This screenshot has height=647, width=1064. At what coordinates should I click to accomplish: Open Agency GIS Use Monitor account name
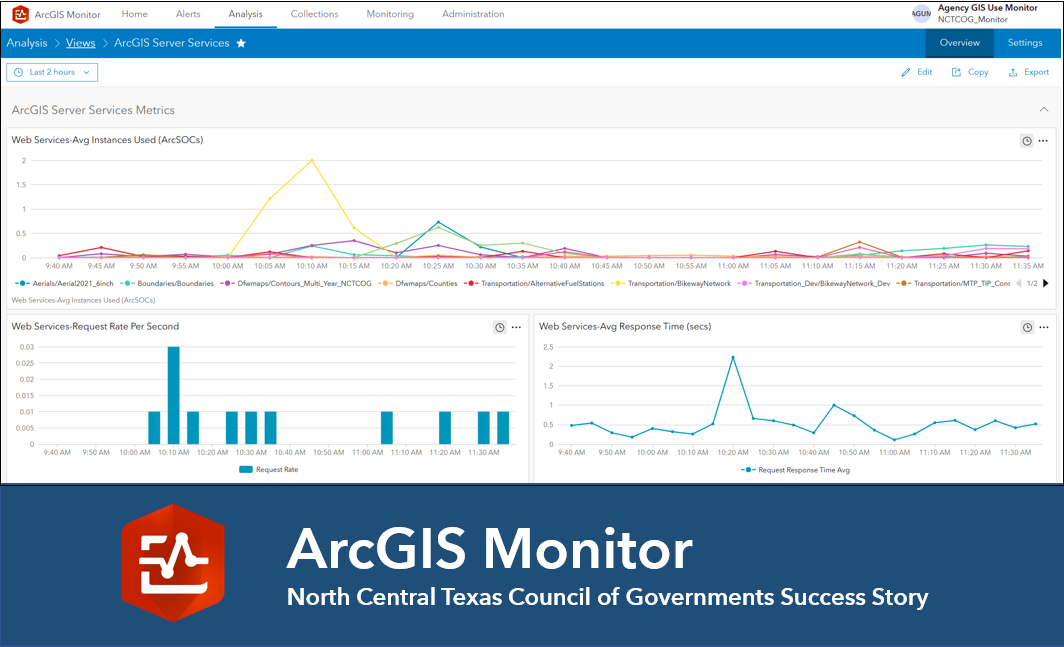click(x=987, y=8)
